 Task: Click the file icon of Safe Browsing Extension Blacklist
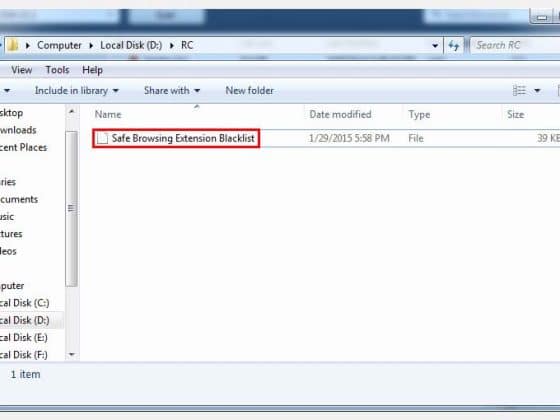(x=102, y=138)
